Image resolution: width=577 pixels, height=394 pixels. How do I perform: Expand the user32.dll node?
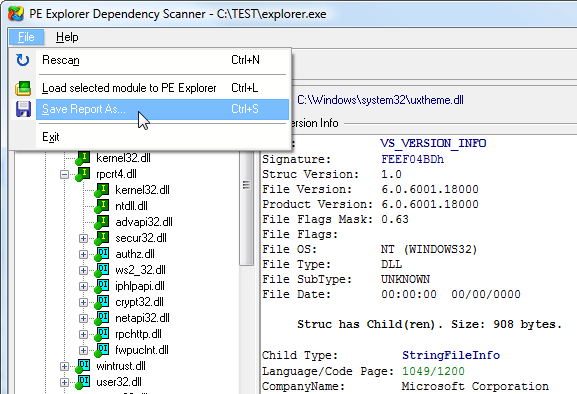(x=64, y=383)
